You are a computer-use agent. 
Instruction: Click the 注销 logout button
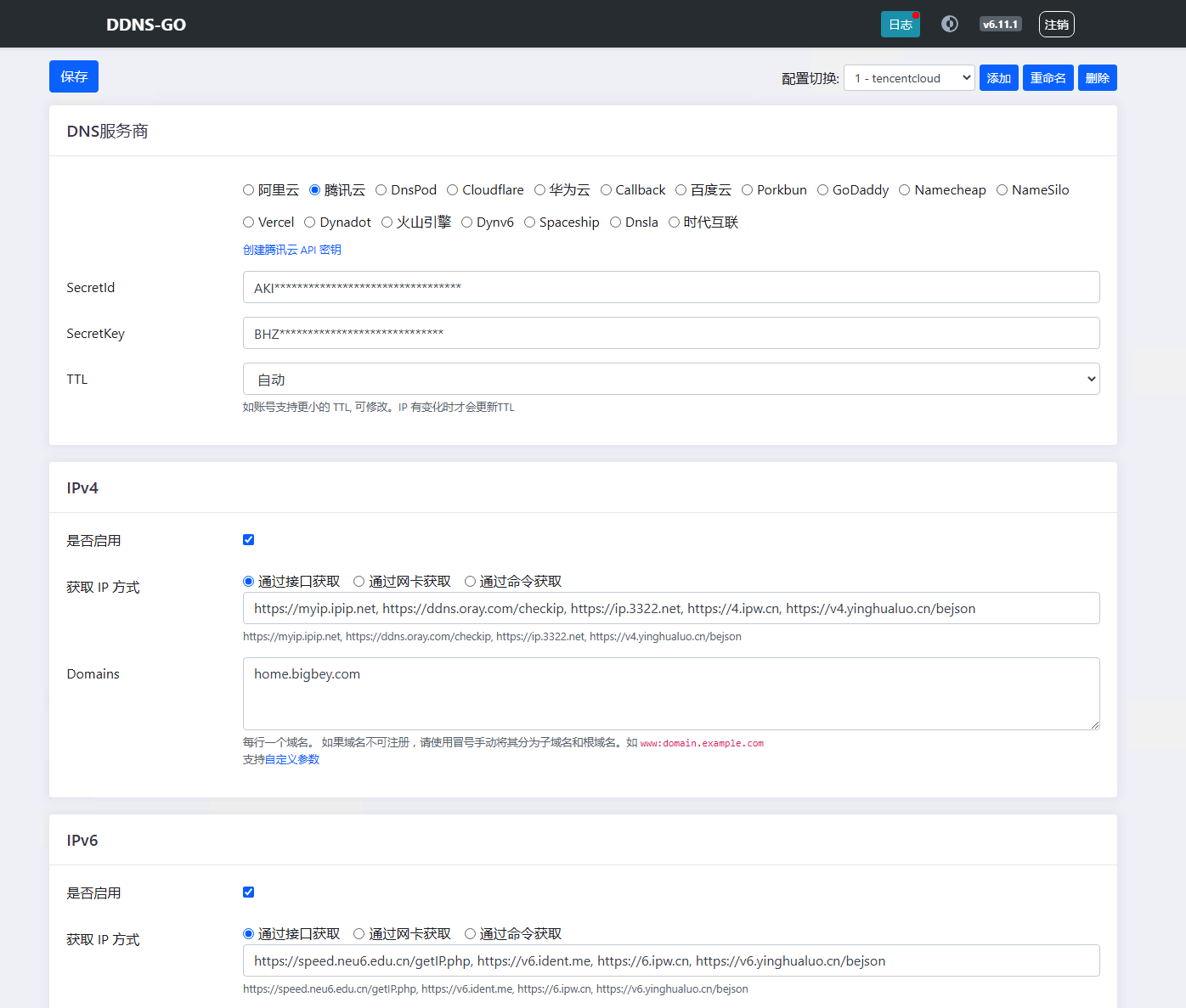[x=1057, y=25]
